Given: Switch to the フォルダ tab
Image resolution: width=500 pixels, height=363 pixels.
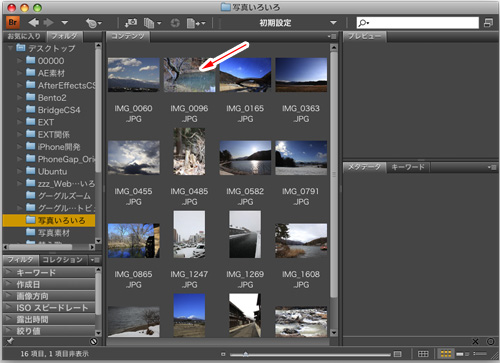Looking at the screenshot, I should coord(64,36).
